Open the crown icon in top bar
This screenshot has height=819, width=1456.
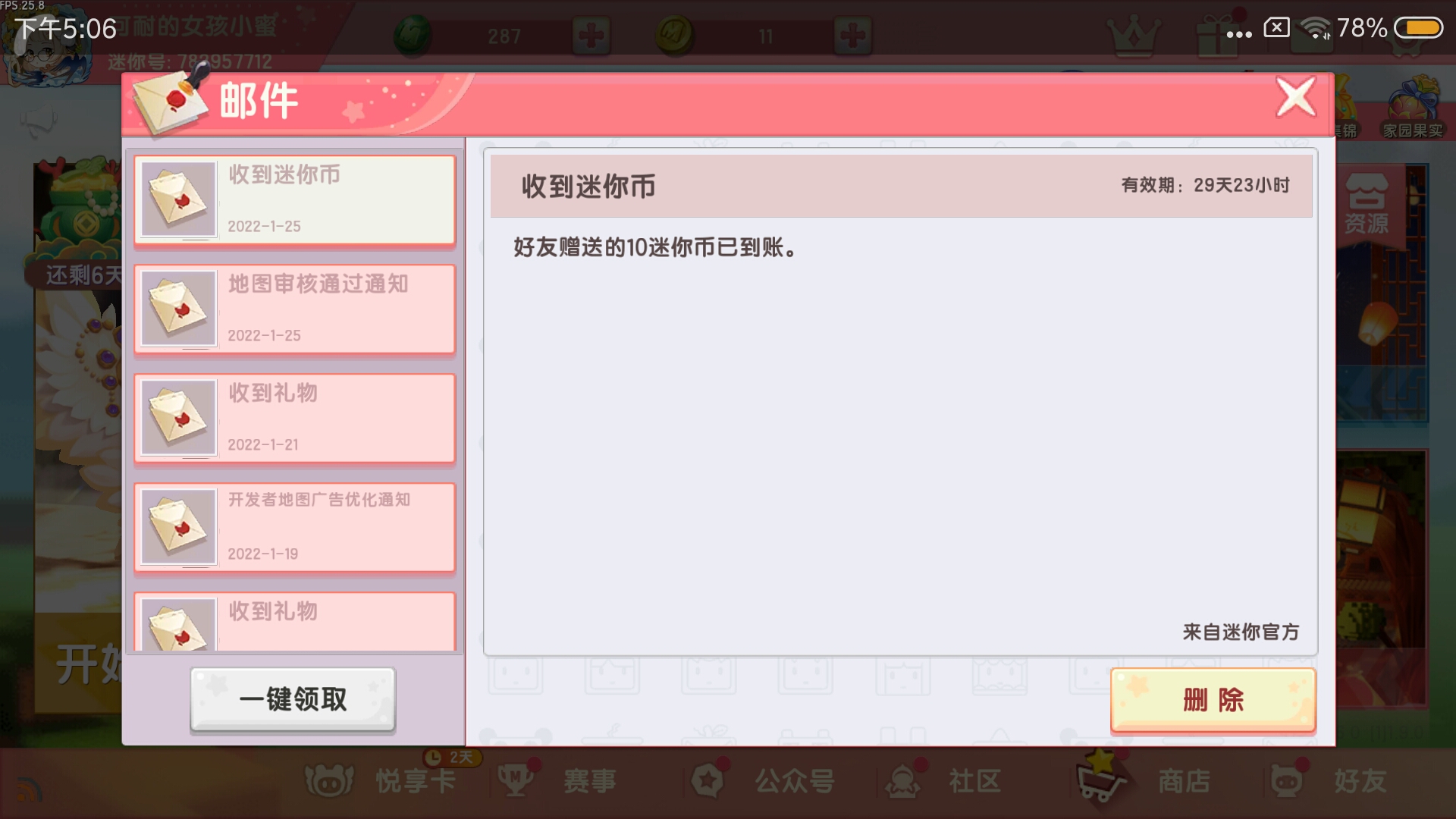coord(1133,35)
